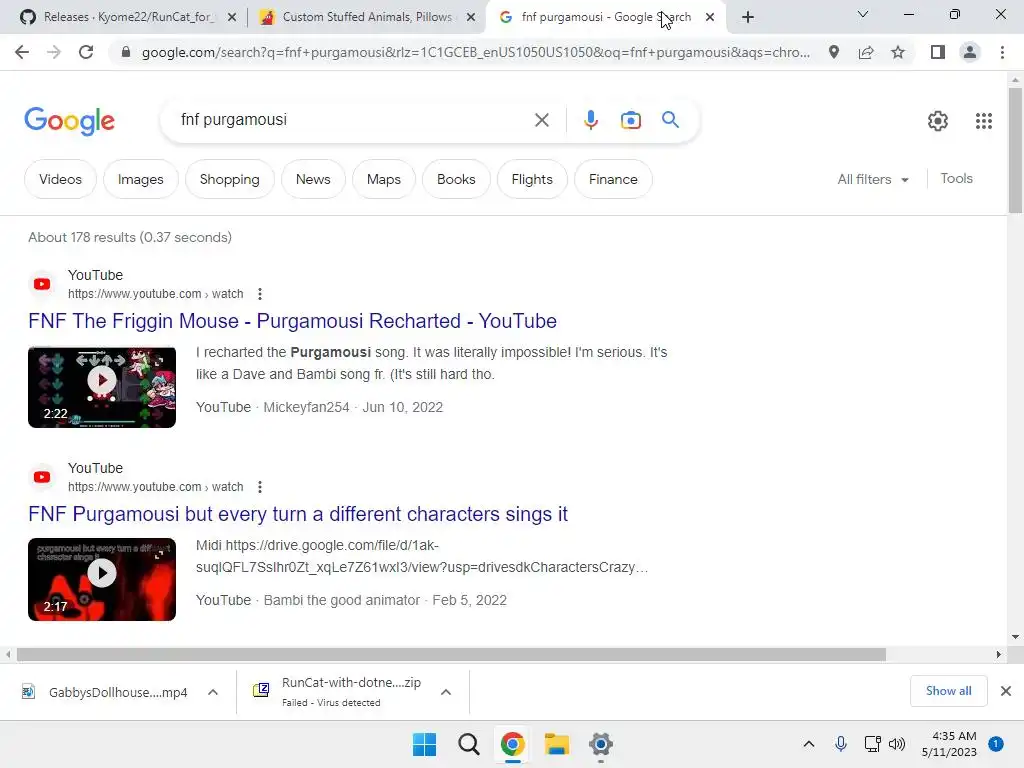This screenshot has width=1024, height=768.
Task: Click the microphone tray icon
Action: [840, 744]
